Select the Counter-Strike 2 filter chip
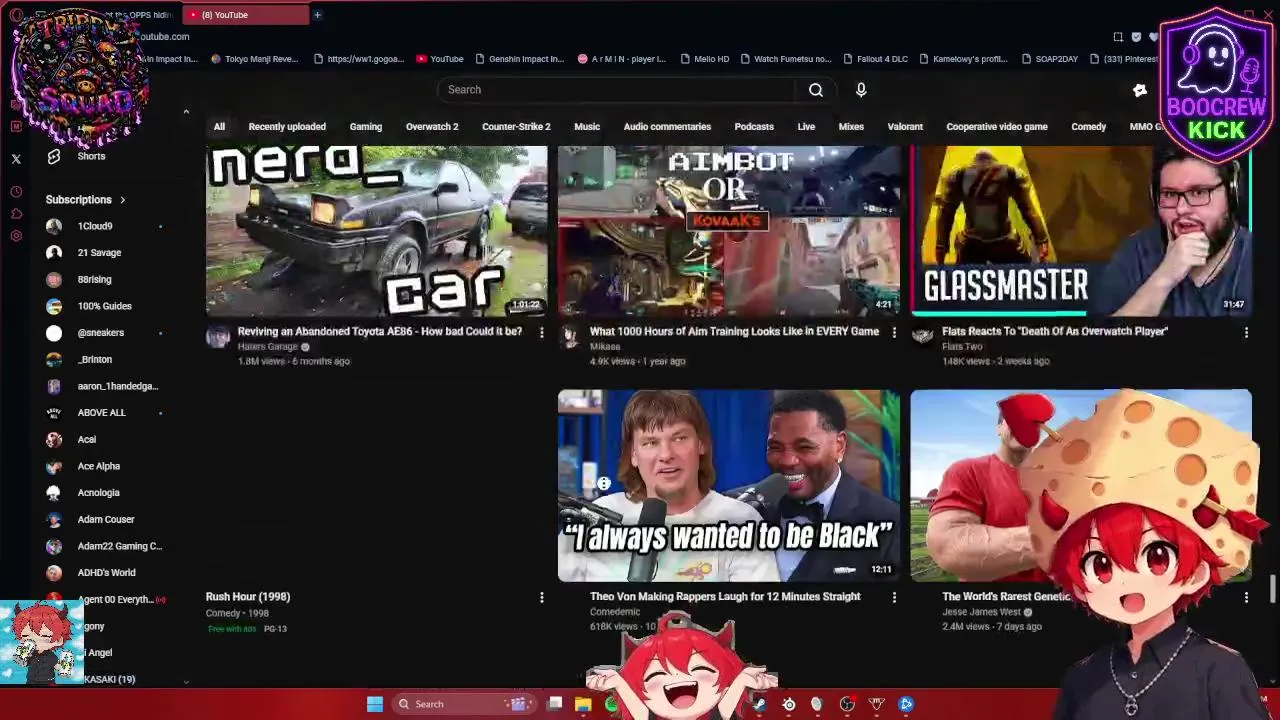This screenshot has height=720, width=1280. (516, 127)
